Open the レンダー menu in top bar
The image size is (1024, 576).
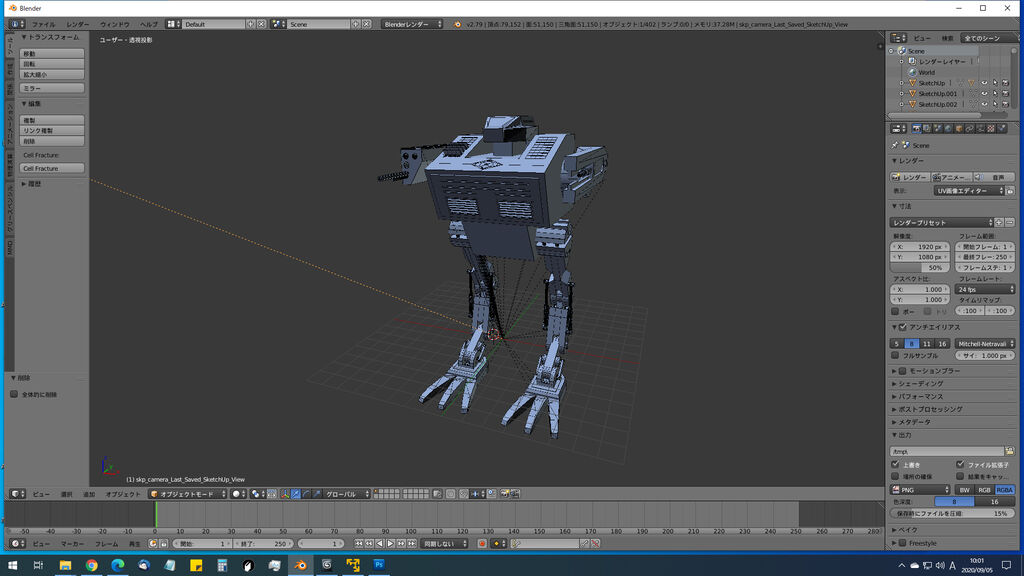click(x=77, y=23)
